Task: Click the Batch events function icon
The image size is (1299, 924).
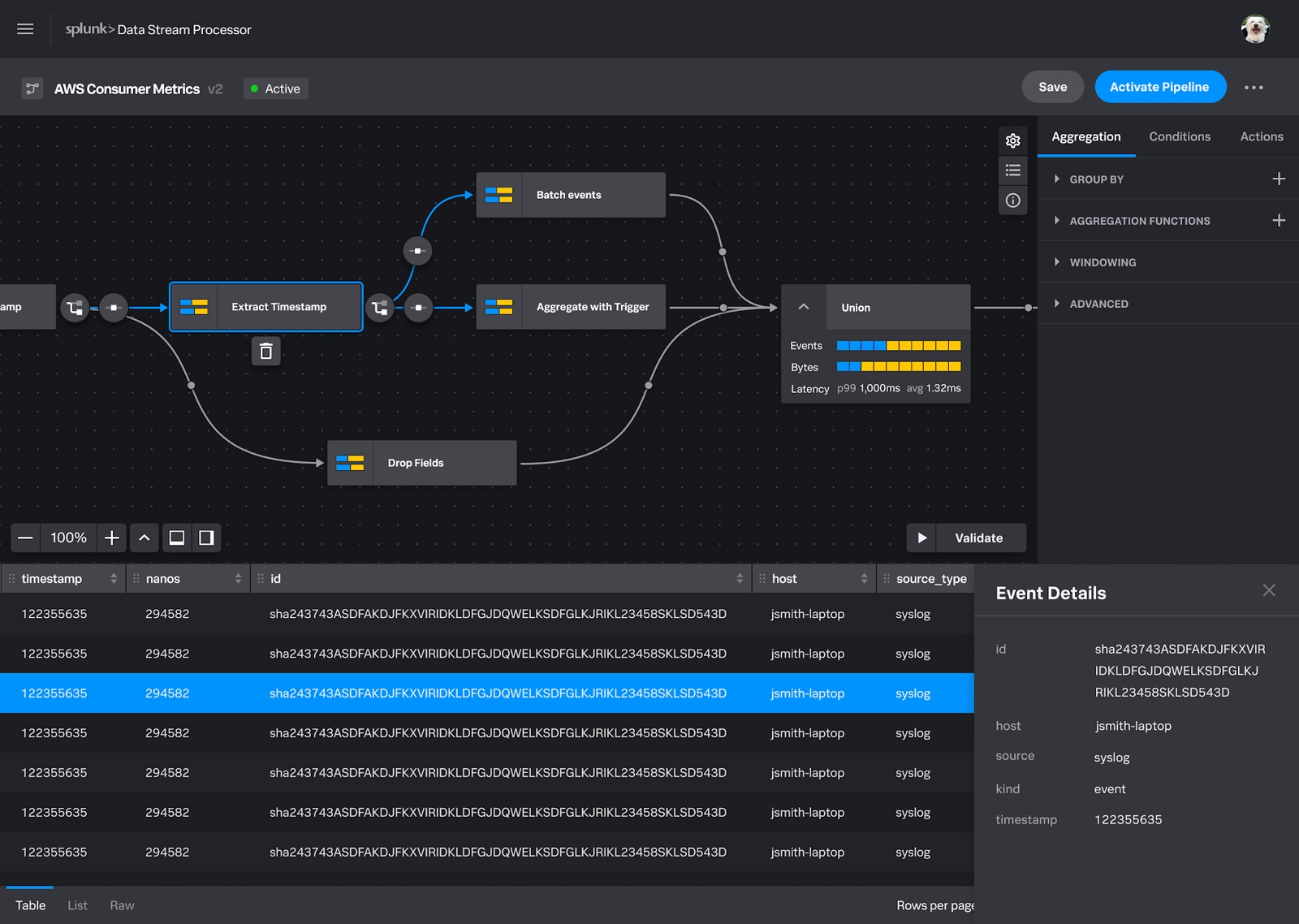Action: click(498, 195)
